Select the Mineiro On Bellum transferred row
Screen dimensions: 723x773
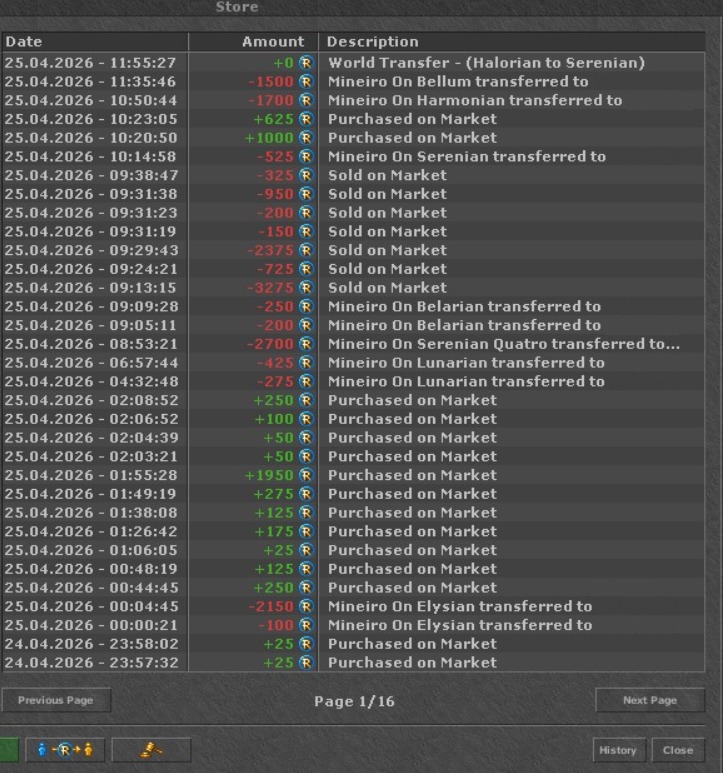(353, 81)
